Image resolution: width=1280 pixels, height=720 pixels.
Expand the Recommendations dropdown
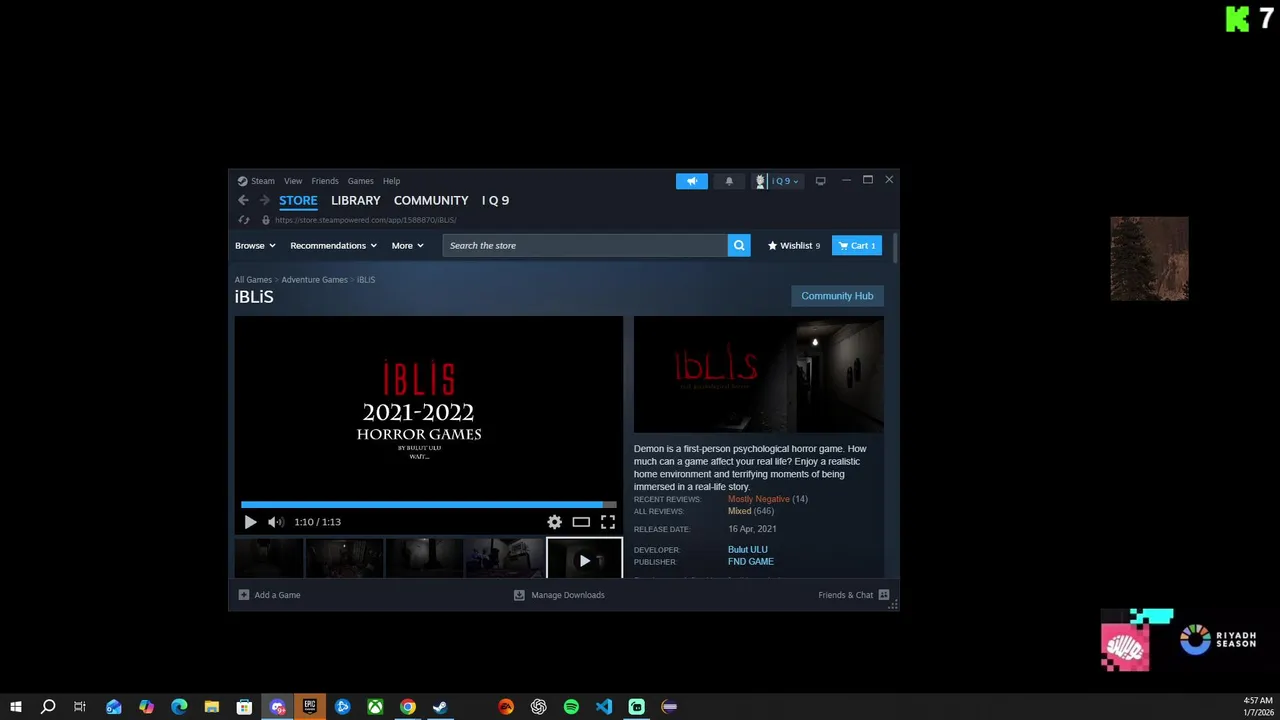(333, 245)
